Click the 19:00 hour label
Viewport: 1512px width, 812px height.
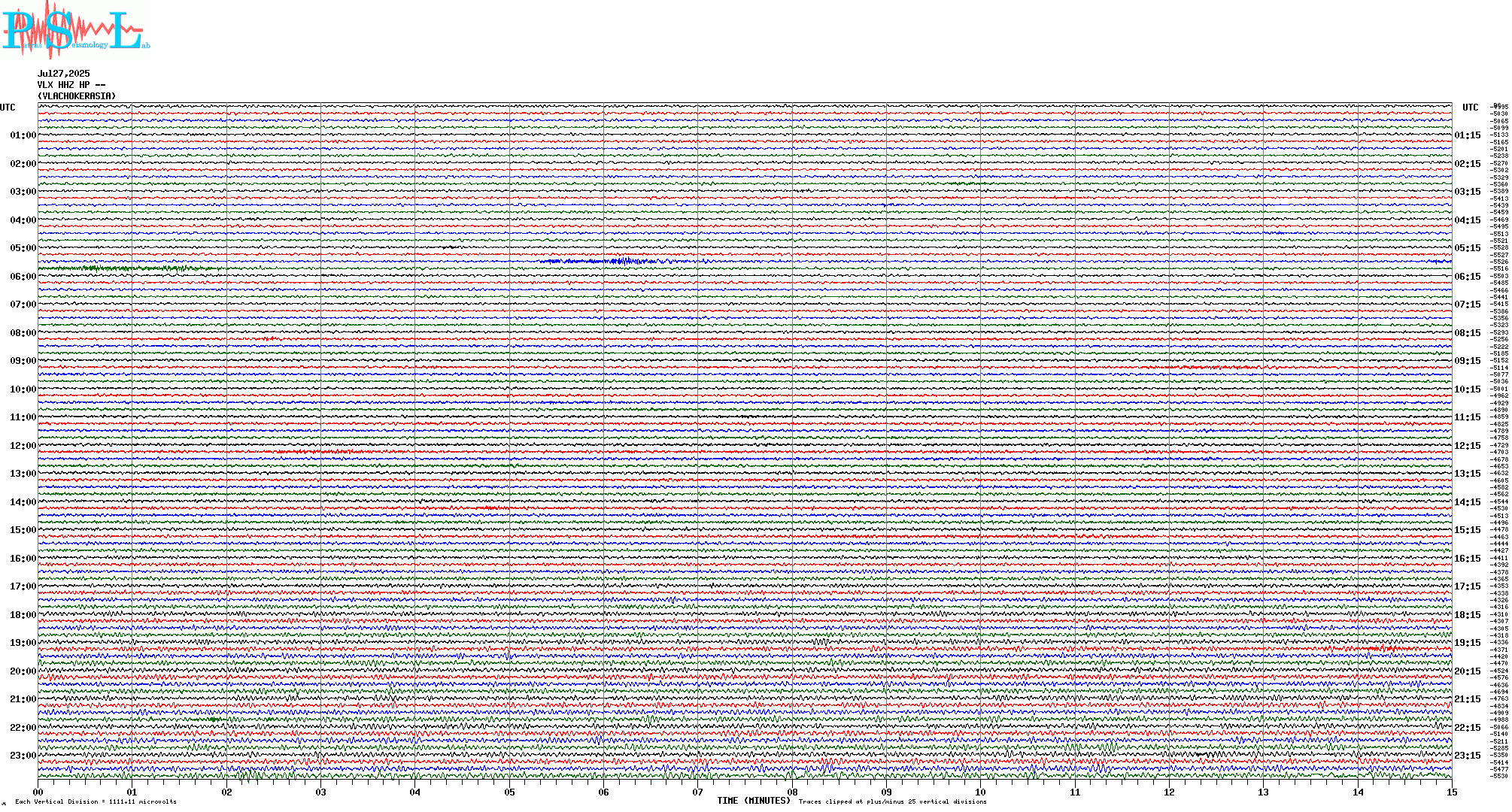(23, 643)
